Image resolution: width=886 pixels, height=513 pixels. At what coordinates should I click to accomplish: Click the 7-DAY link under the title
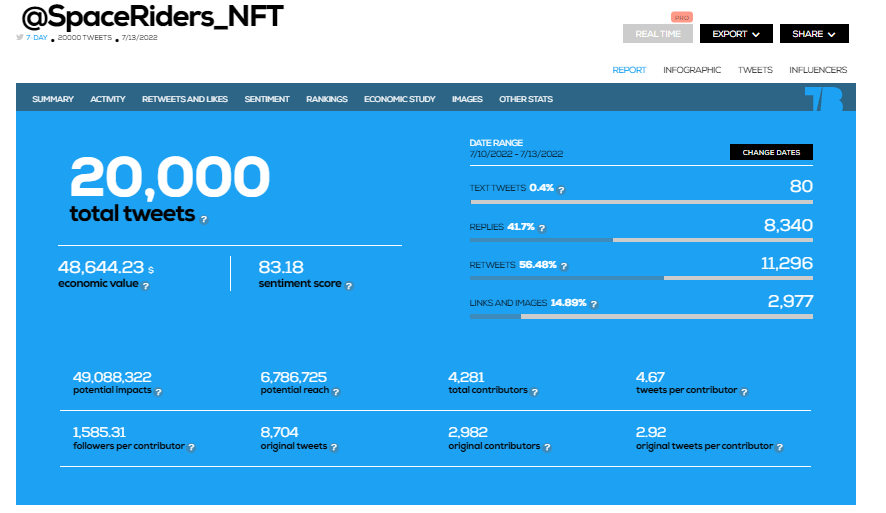point(37,37)
